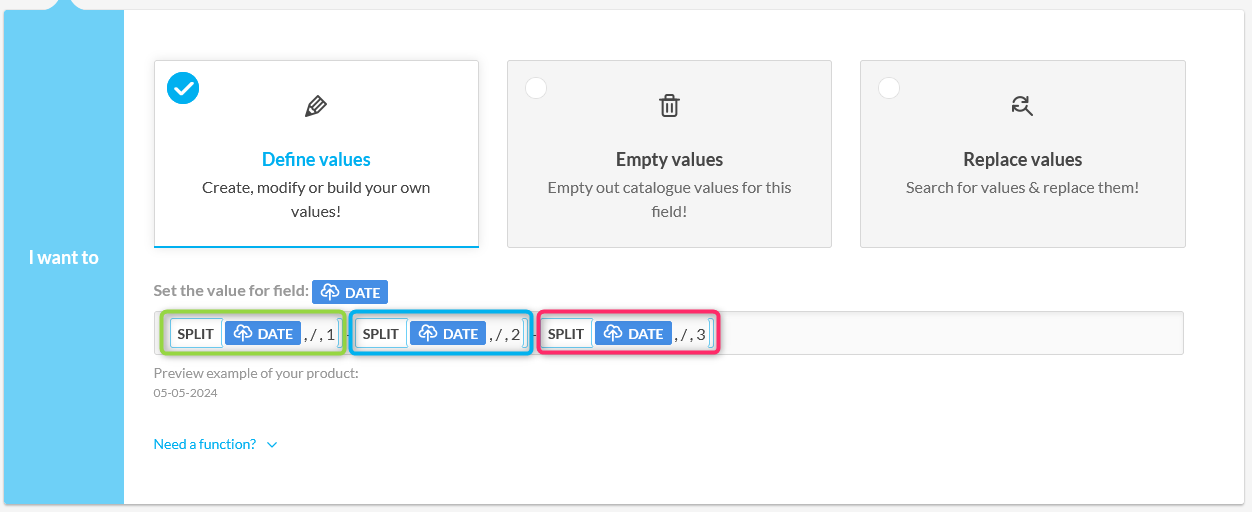Click the trash icon above Empty values
This screenshot has width=1252, height=512.
click(669, 106)
